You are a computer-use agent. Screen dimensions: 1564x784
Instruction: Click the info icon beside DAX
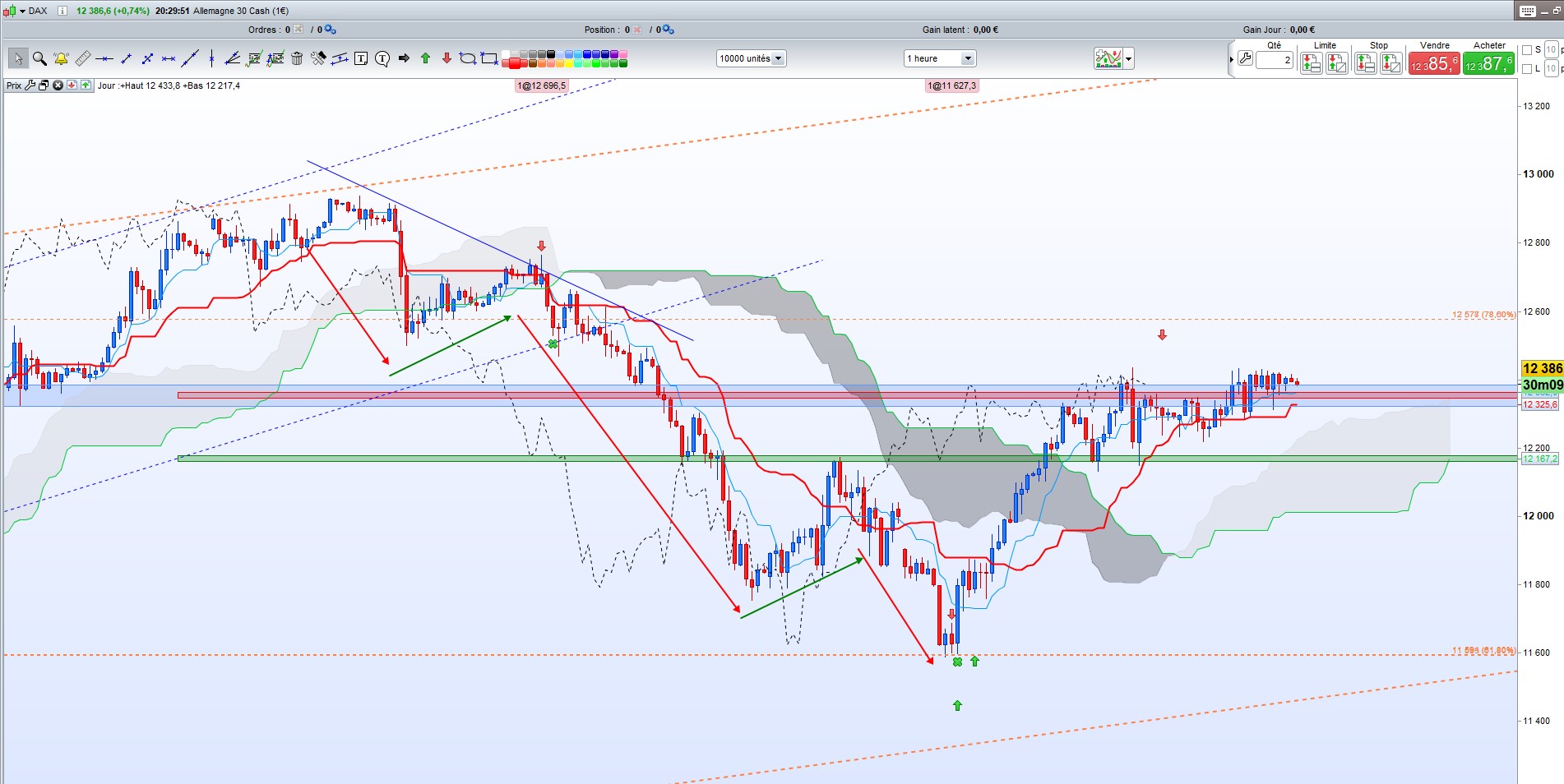62,11
